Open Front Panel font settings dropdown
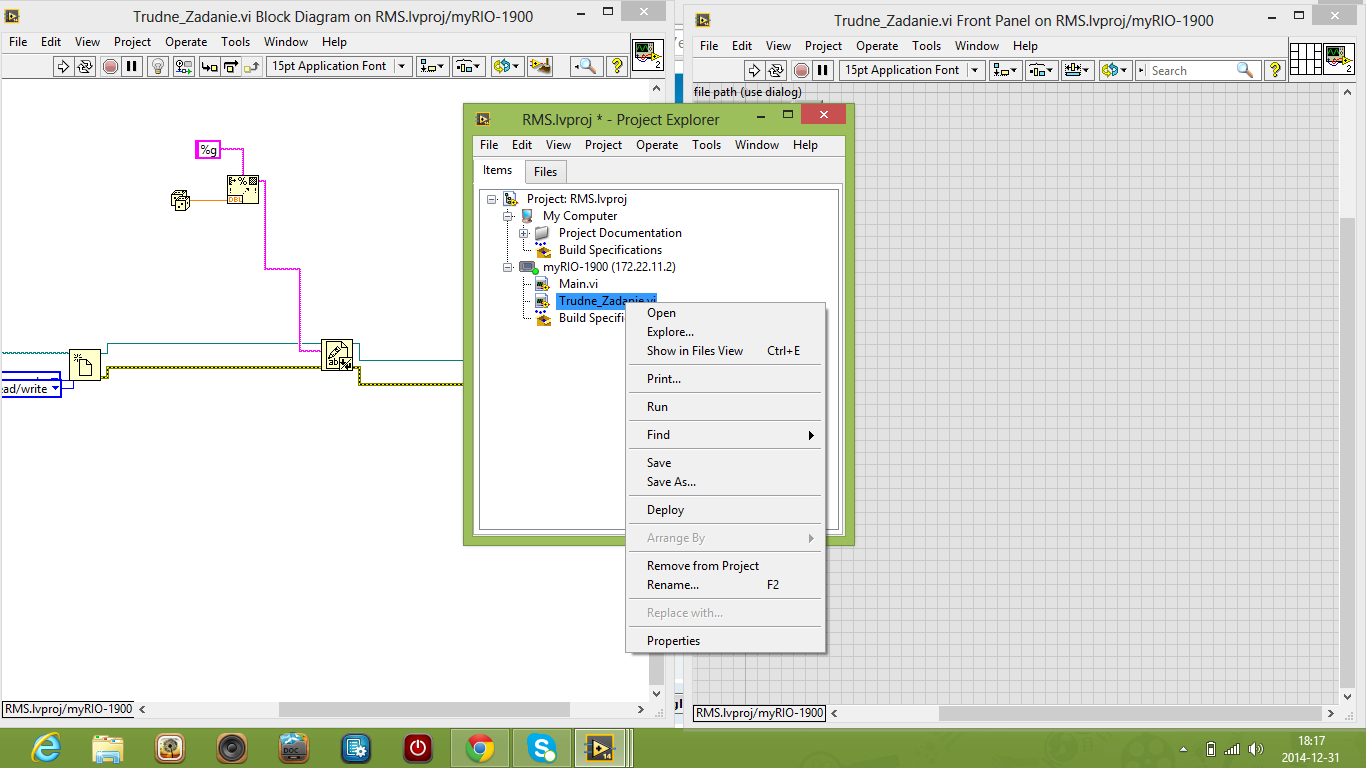Viewport: 1366px width, 768px height. point(912,70)
